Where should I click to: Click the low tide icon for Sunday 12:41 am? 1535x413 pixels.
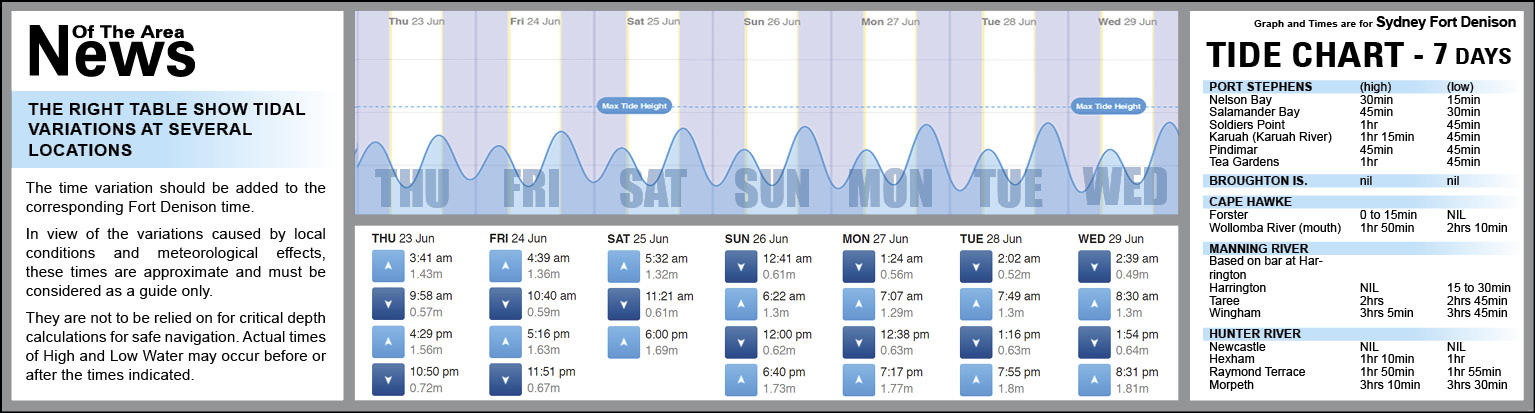(742, 266)
